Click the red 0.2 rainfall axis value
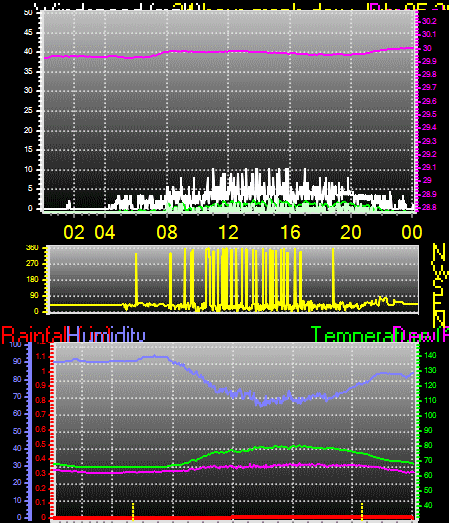Viewport: 449px width, 523px height. click(40, 488)
